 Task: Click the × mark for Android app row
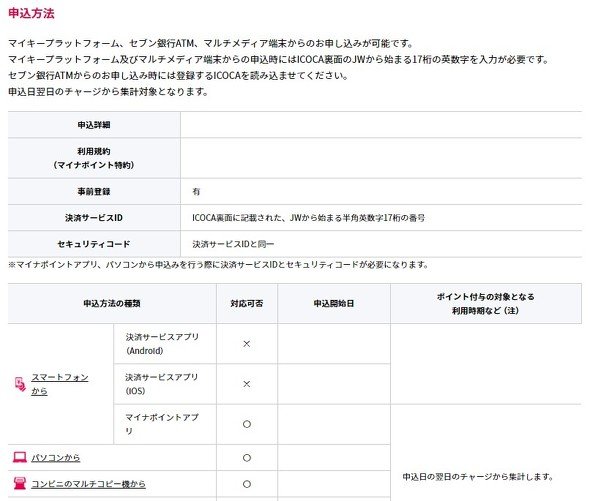click(x=246, y=344)
